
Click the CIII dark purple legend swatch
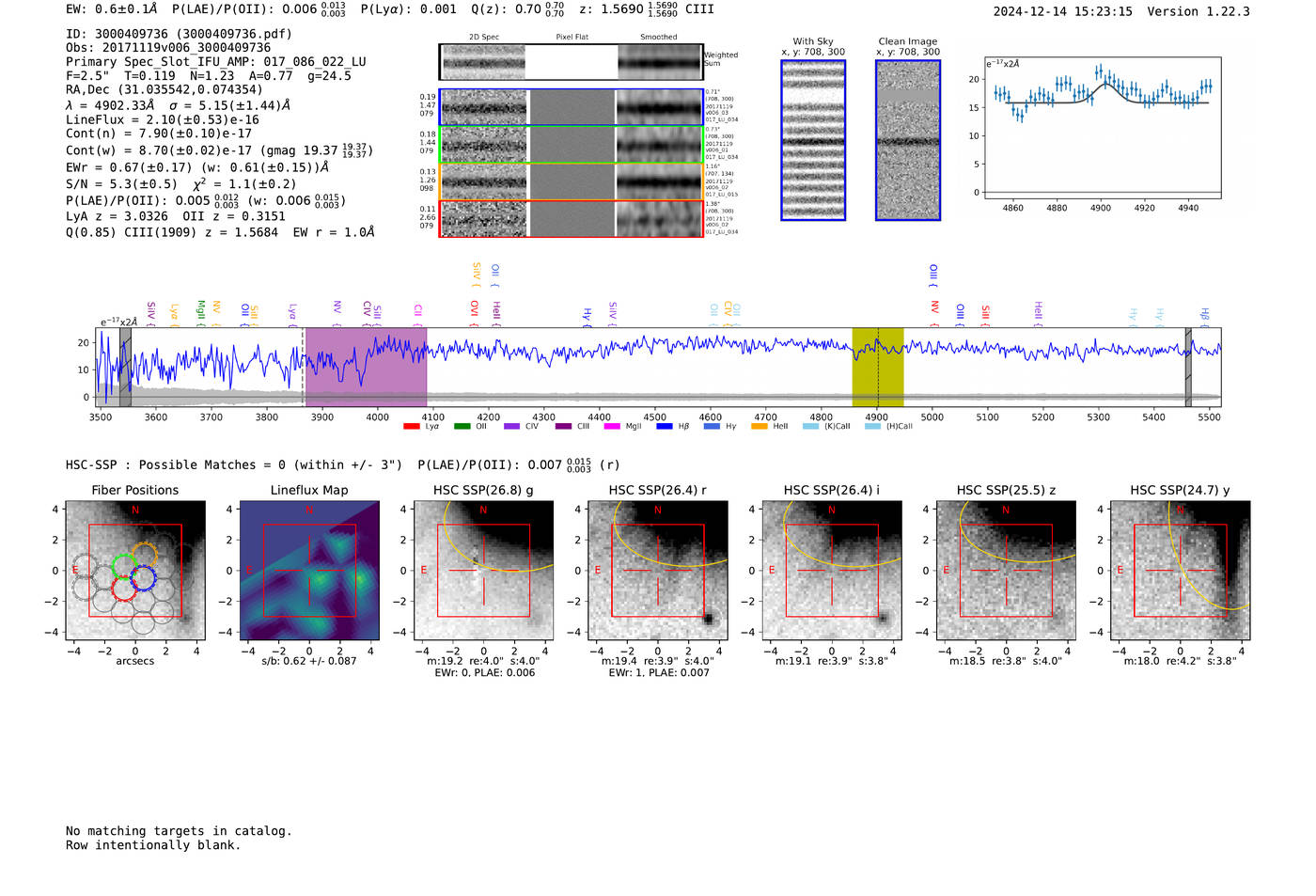click(563, 426)
